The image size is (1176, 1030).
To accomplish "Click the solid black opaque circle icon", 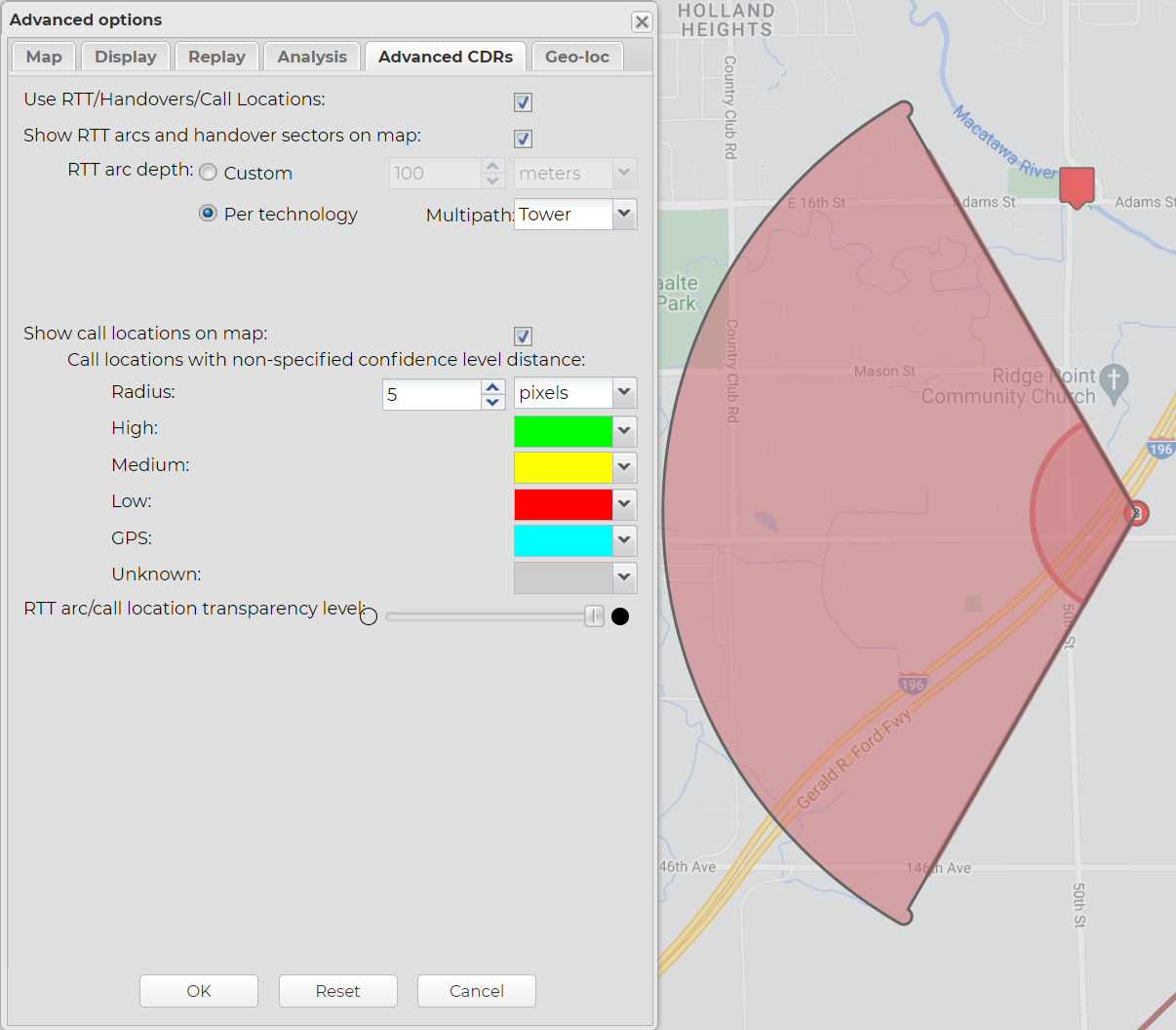I will tap(620, 616).
